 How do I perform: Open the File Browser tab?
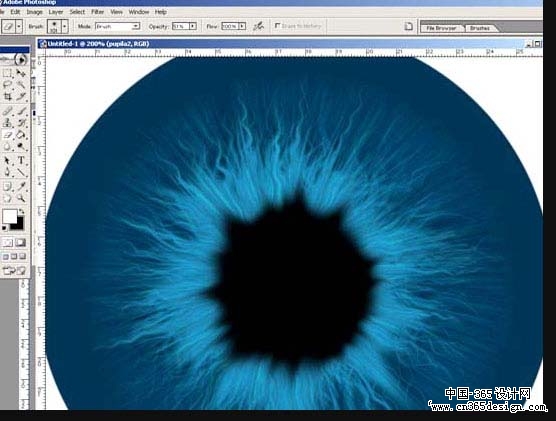441,28
